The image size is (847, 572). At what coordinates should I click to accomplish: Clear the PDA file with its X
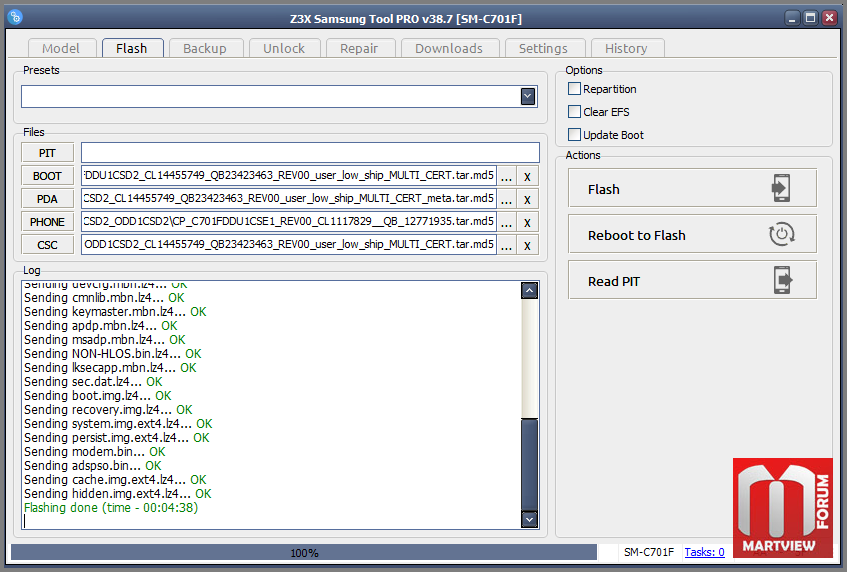(x=527, y=200)
